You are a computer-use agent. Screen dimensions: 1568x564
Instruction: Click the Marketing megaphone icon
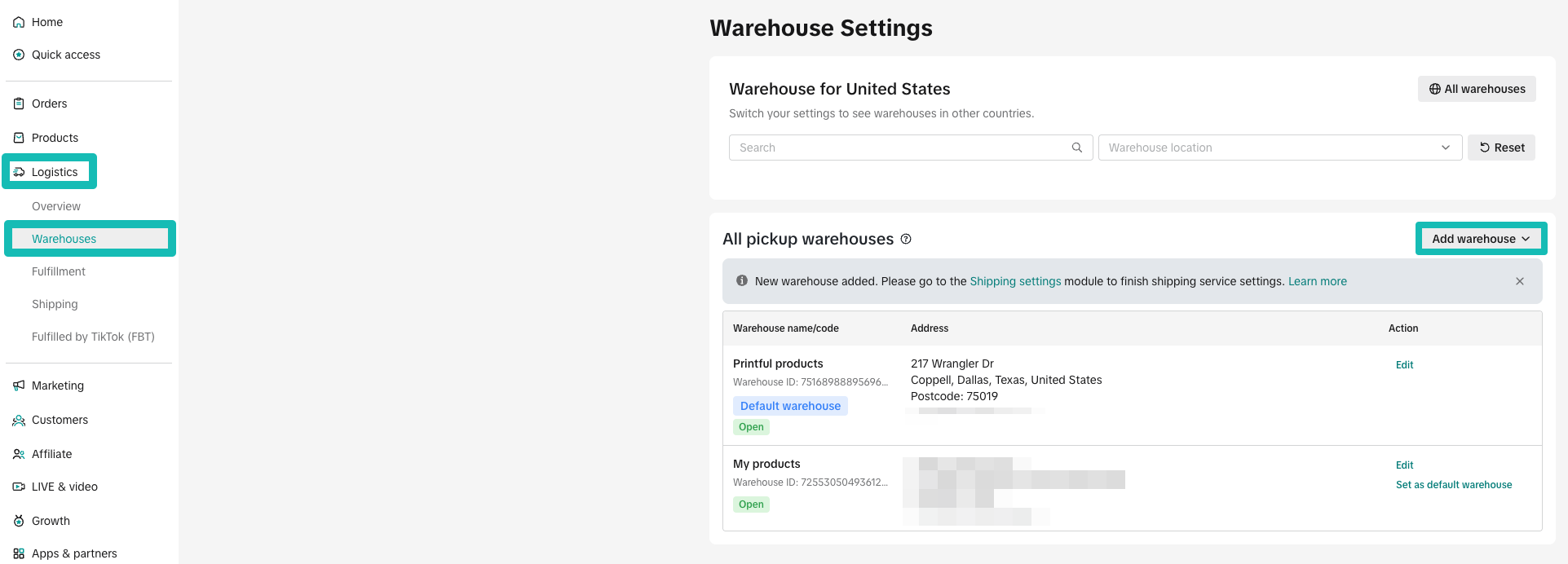pyautogui.click(x=19, y=386)
